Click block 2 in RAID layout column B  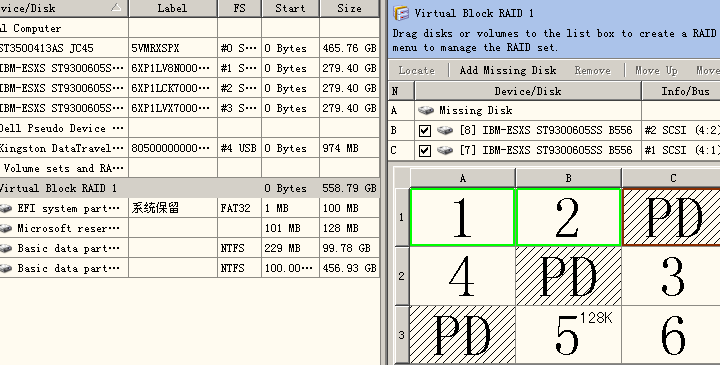click(x=568, y=217)
